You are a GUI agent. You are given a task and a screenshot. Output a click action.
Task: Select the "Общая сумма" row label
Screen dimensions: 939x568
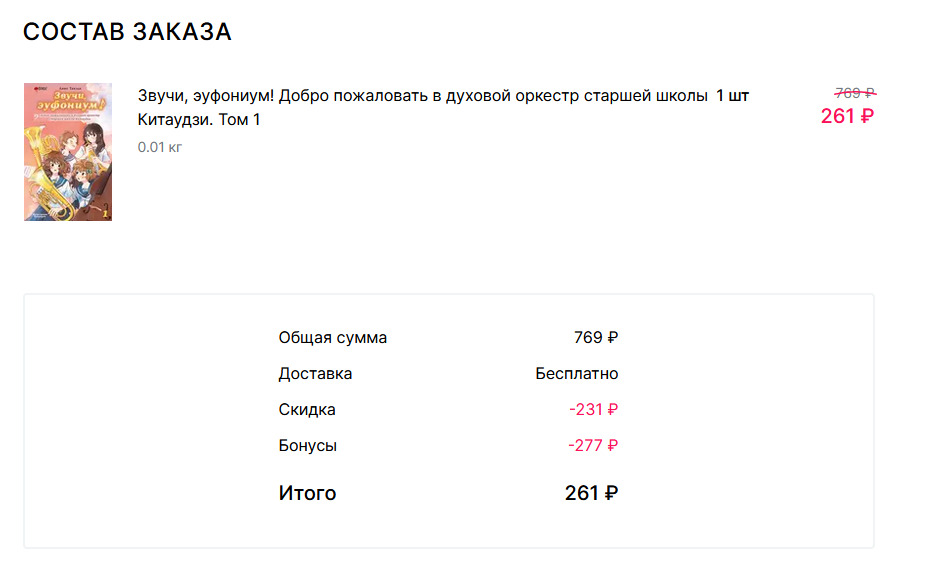(x=332, y=338)
